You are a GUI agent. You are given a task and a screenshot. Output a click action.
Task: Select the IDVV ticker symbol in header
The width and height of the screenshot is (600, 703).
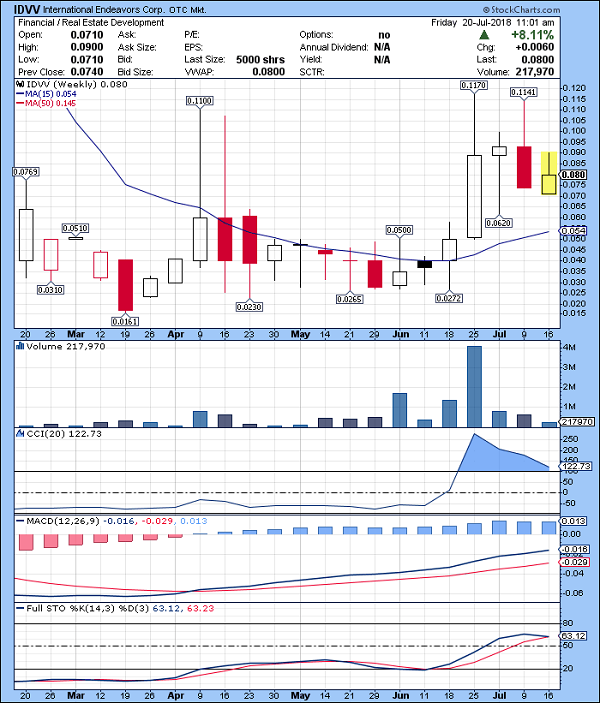[x=27, y=9]
